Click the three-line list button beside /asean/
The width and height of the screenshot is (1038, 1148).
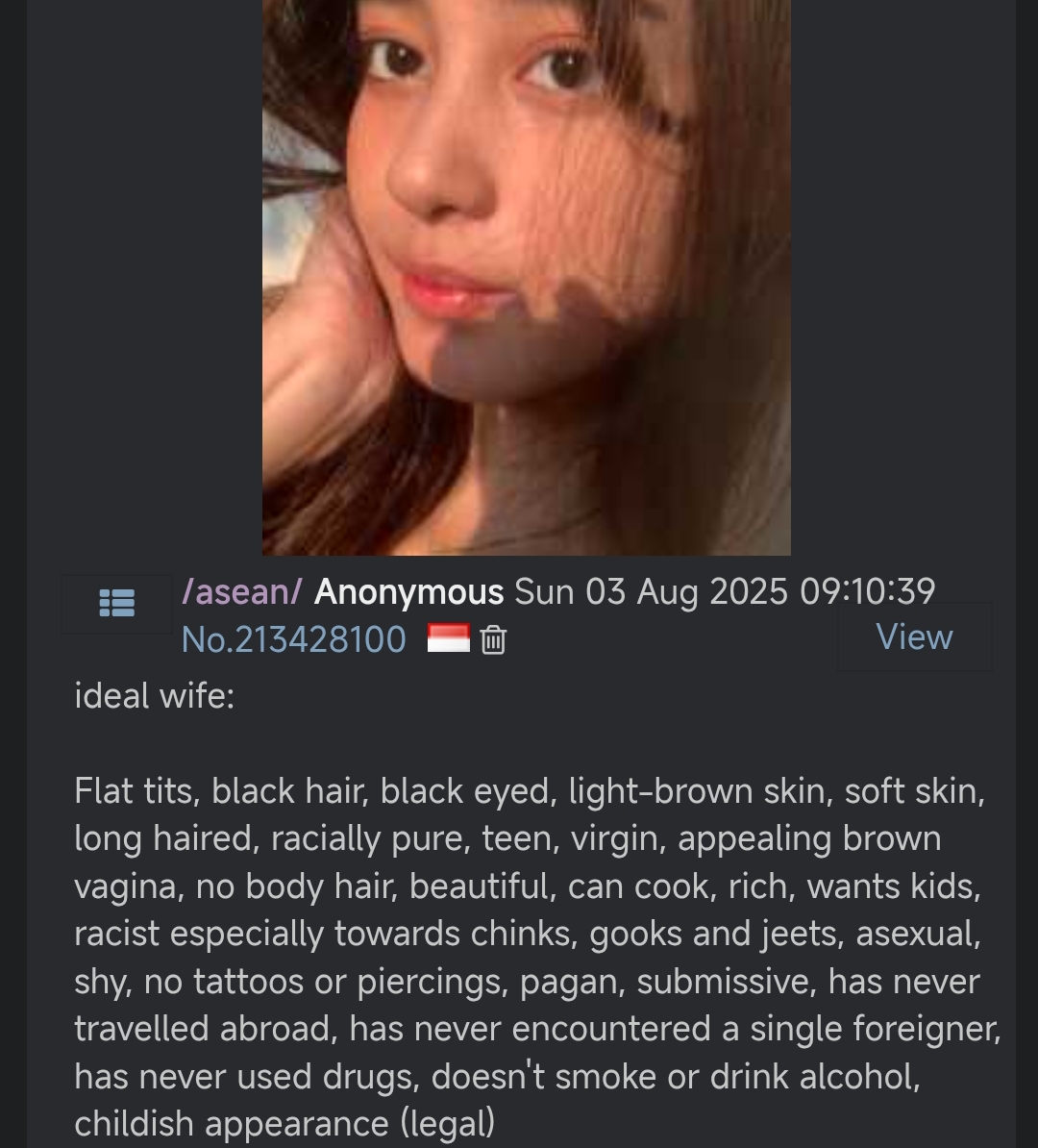pyautogui.click(x=116, y=603)
